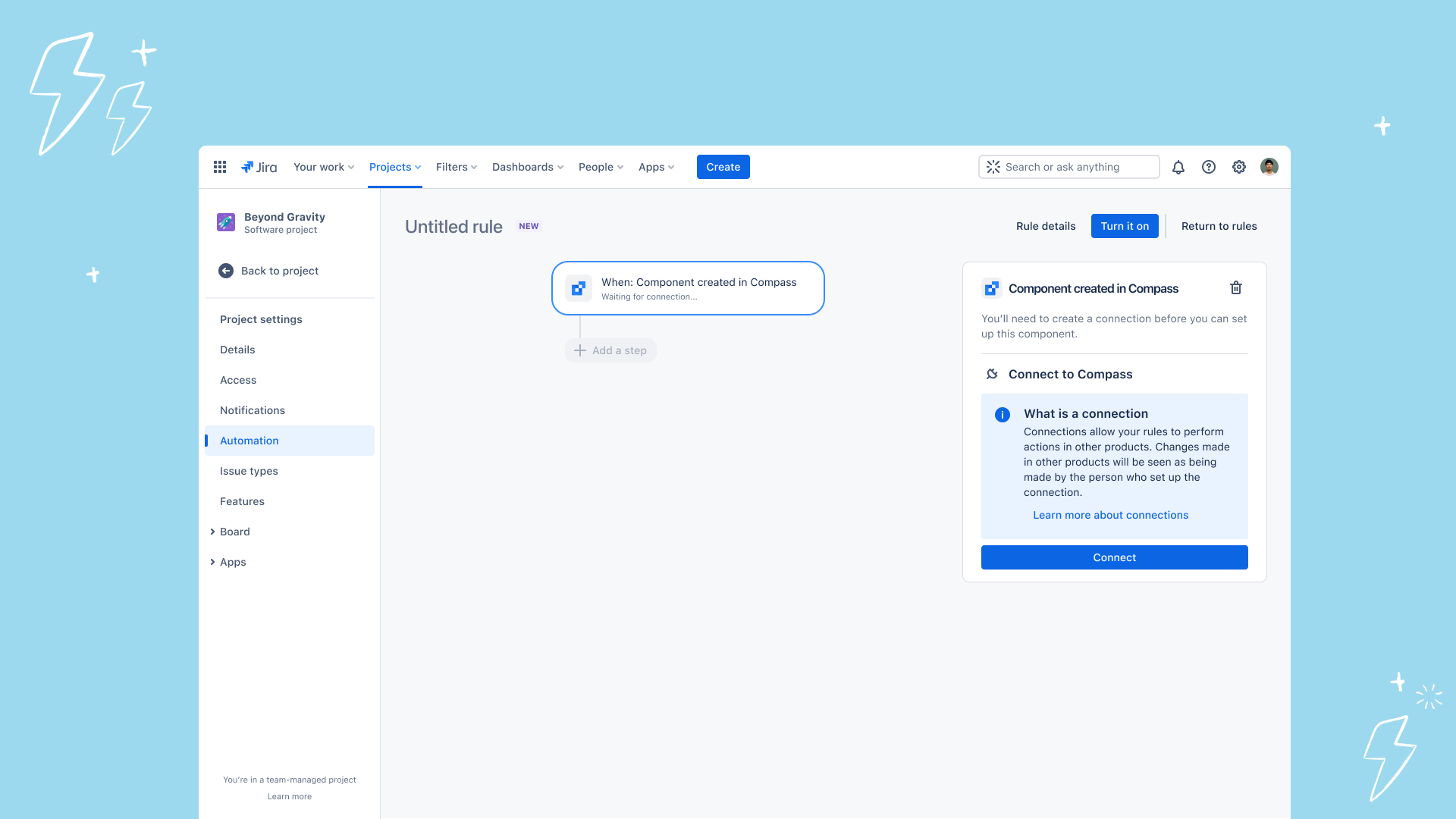Open Learn more about connections link
Image resolution: width=1456 pixels, height=819 pixels.
click(1111, 515)
